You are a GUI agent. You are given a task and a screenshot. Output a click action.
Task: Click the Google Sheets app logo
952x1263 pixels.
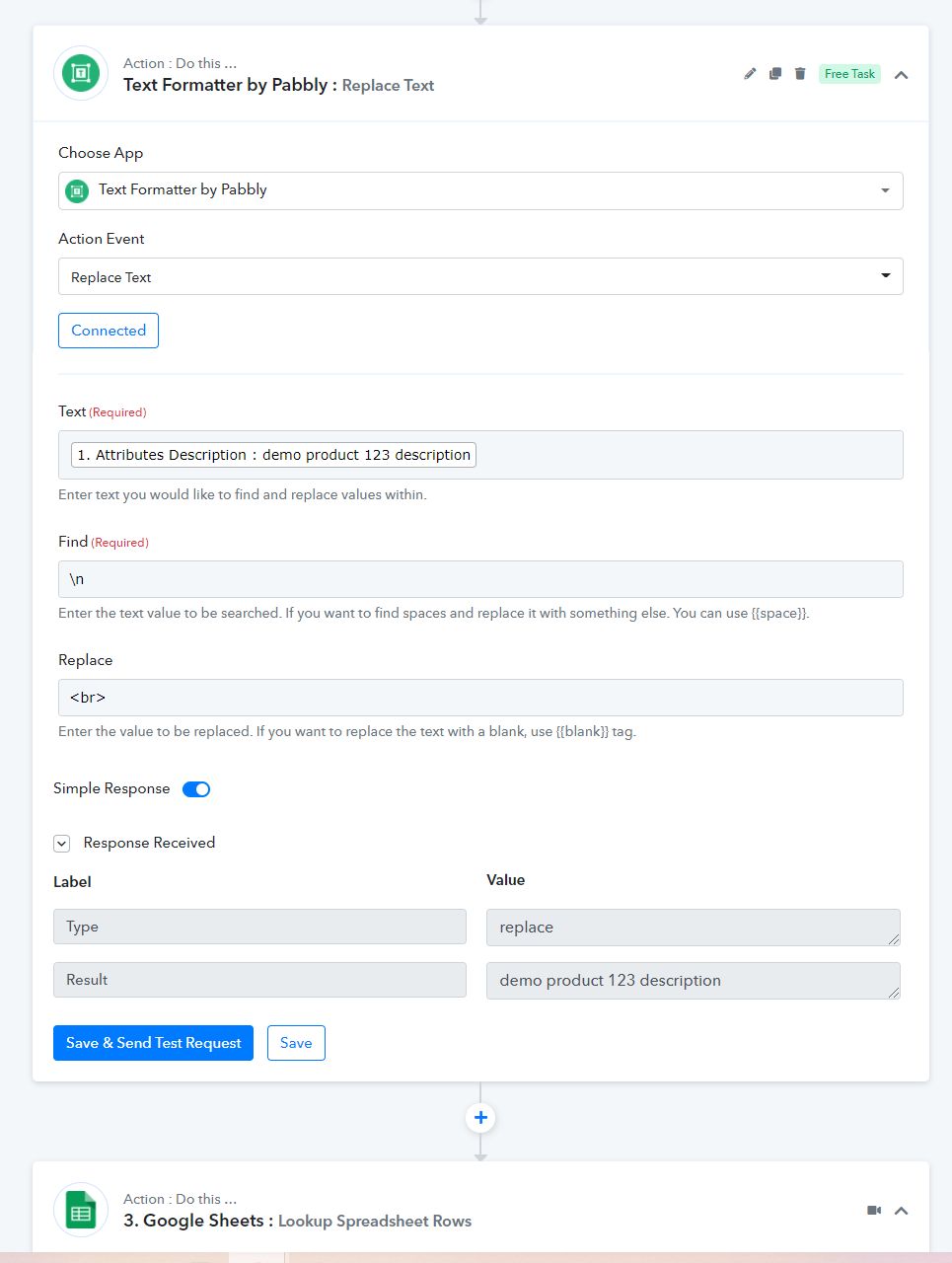tap(81, 1210)
